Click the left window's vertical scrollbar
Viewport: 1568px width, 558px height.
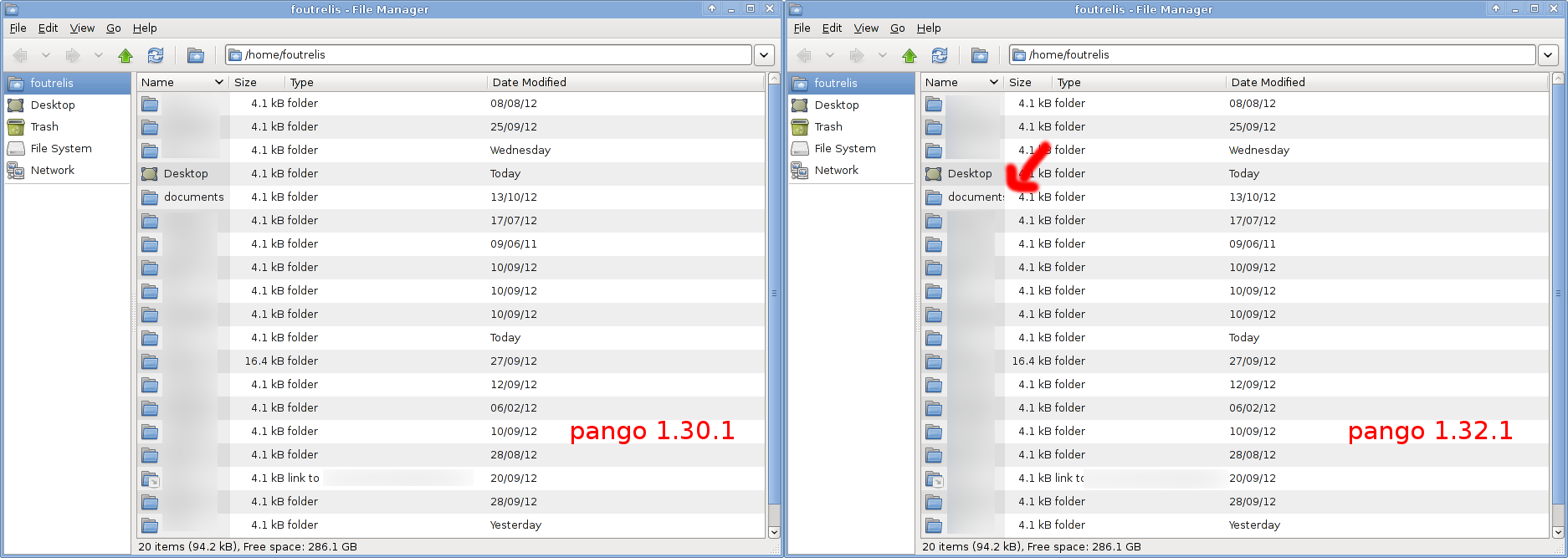pos(774,335)
